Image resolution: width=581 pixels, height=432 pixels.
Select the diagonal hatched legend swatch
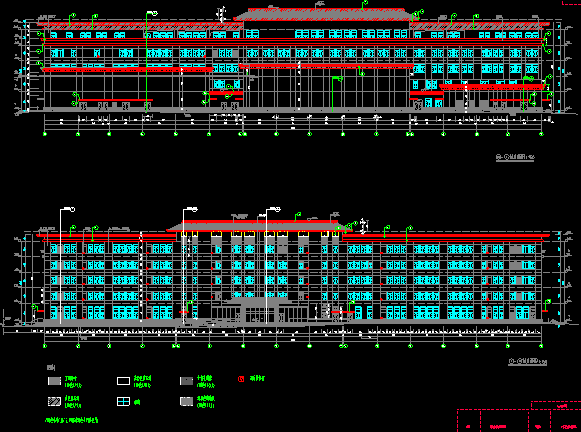54,402
